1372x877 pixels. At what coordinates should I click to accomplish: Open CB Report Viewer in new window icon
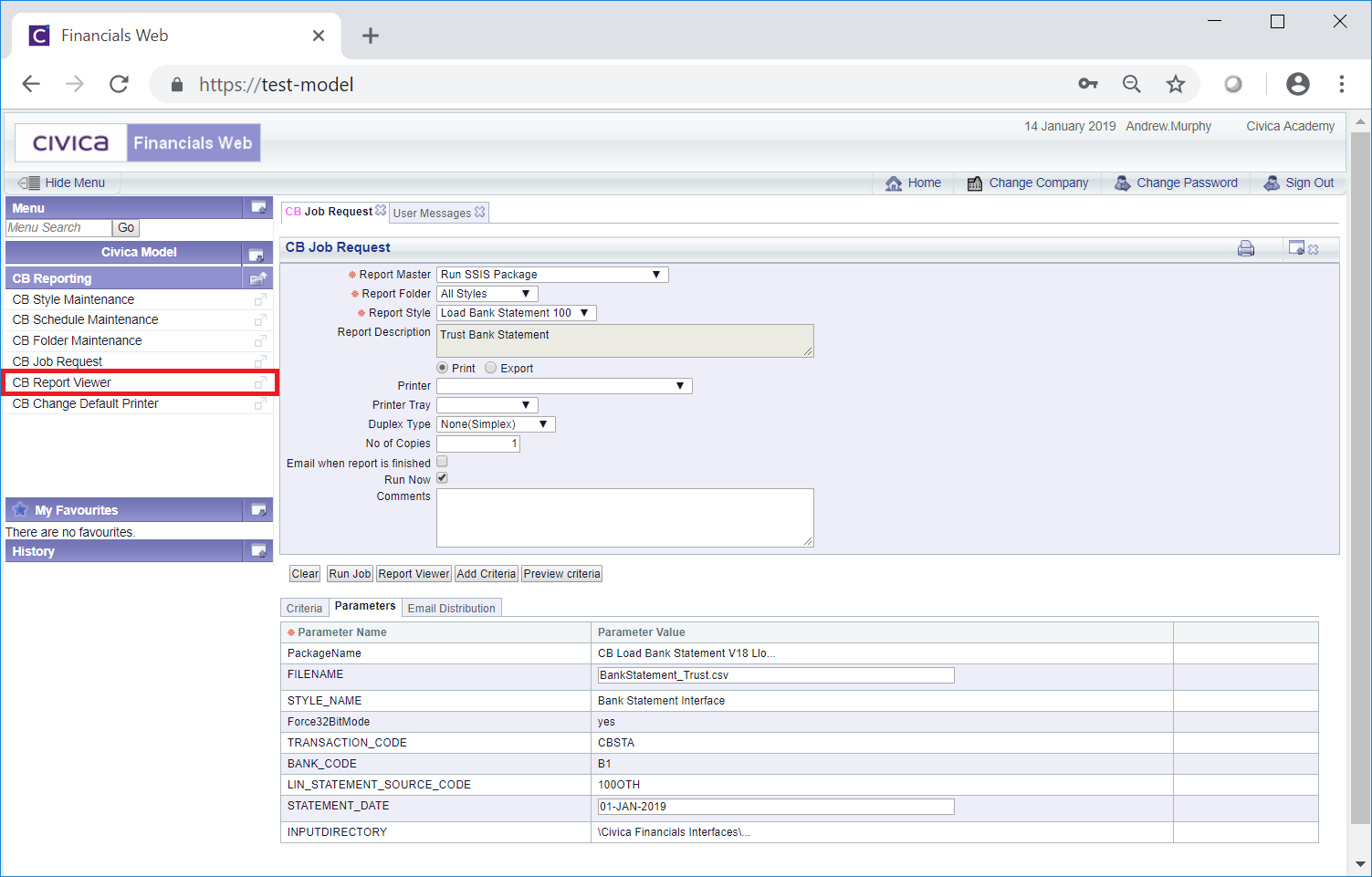(260, 382)
